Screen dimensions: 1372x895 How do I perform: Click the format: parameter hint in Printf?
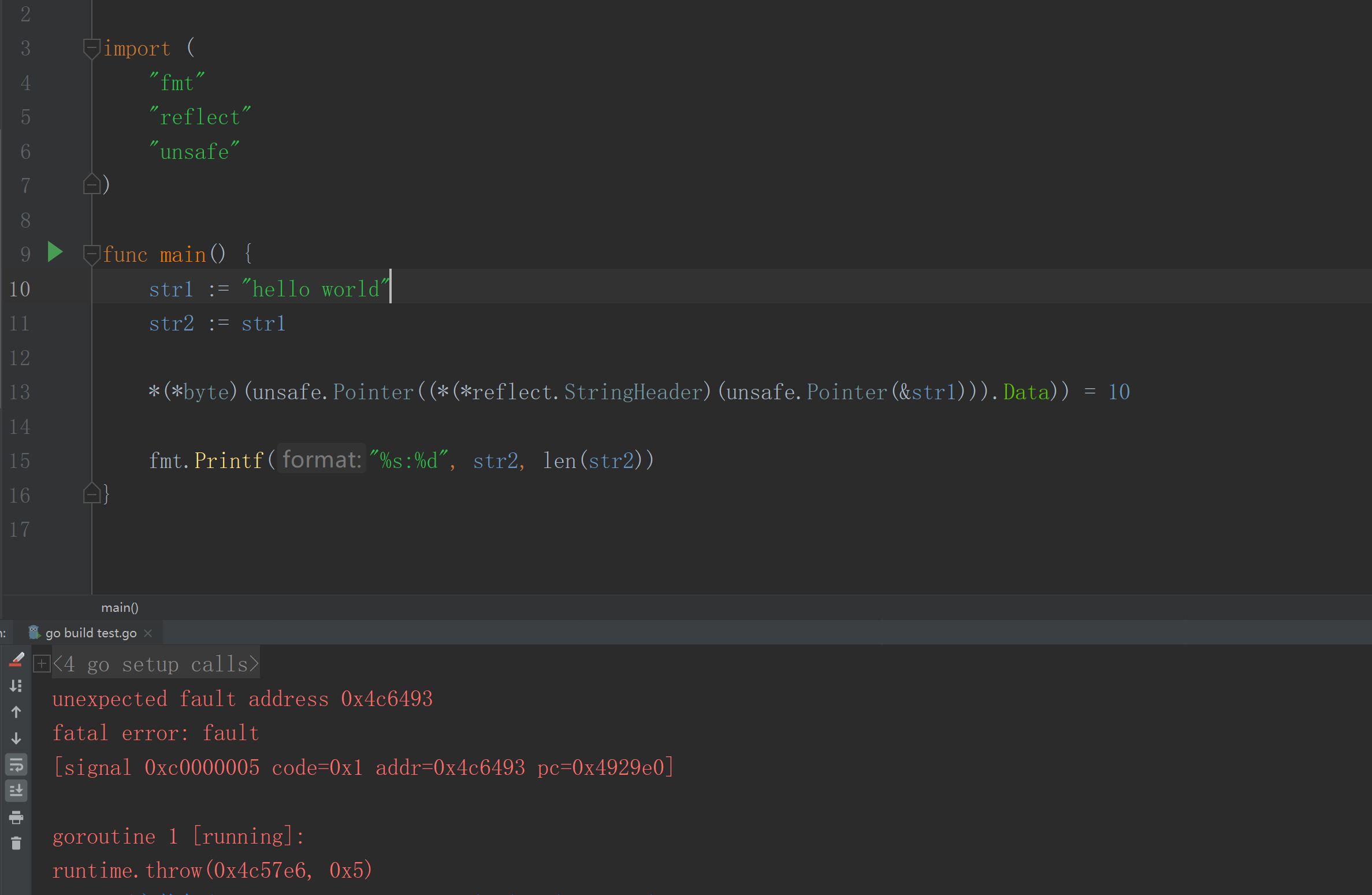pos(322,460)
